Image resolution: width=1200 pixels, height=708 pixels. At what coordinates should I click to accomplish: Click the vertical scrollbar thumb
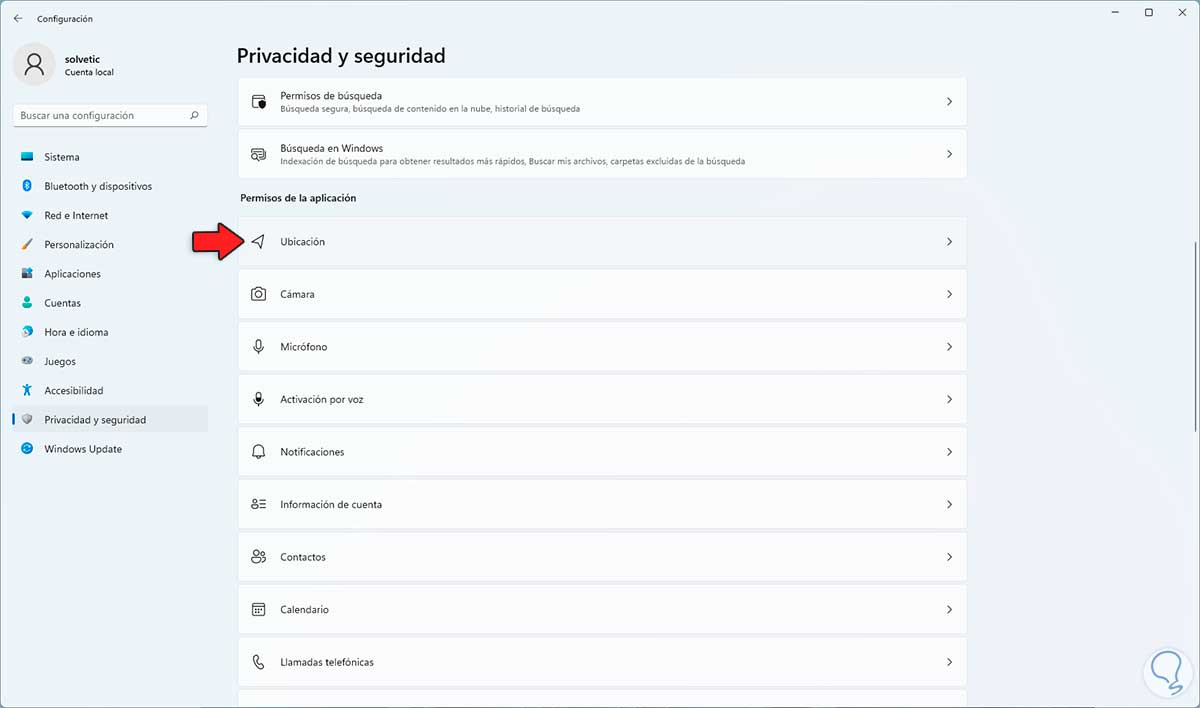[1195, 337]
